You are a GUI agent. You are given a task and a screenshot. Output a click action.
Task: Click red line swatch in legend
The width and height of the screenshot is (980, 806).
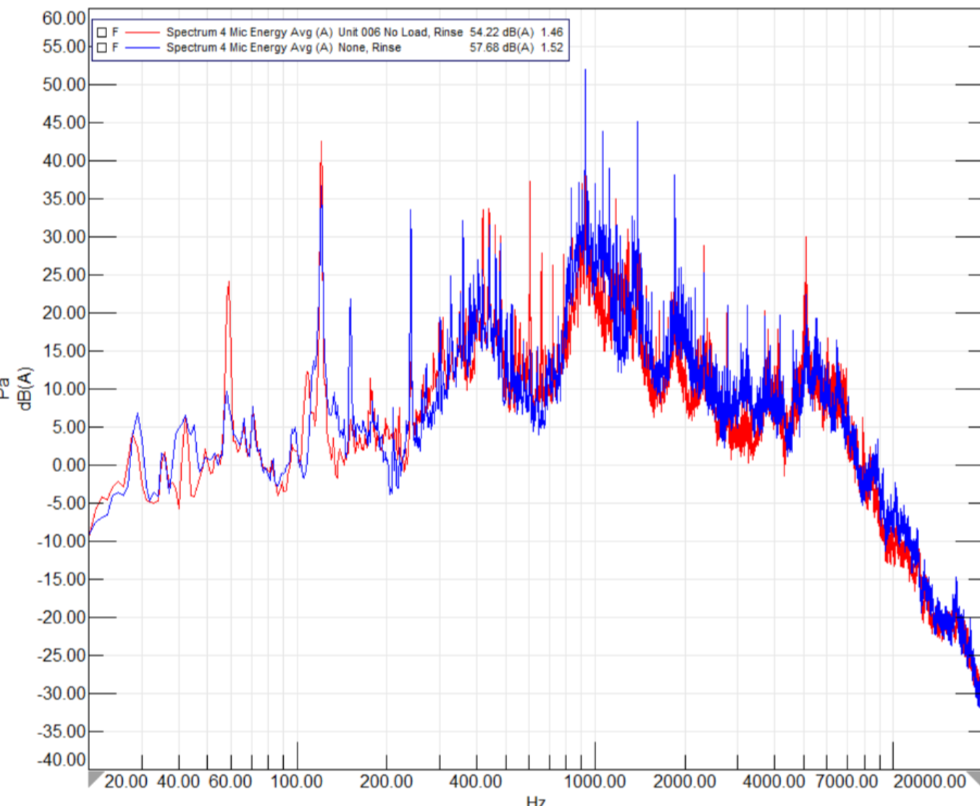click(142, 32)
